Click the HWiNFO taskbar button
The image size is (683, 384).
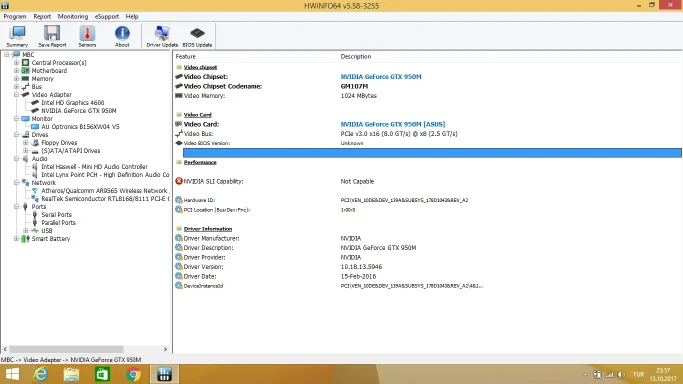tap(164, 374)
